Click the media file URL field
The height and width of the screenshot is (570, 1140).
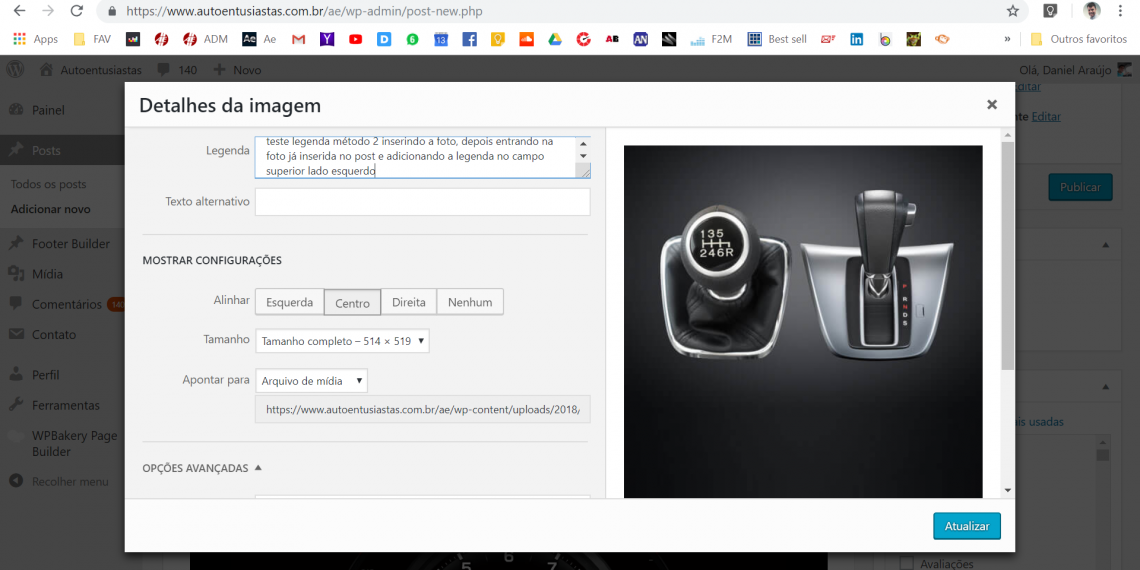[x=422, y=409]
